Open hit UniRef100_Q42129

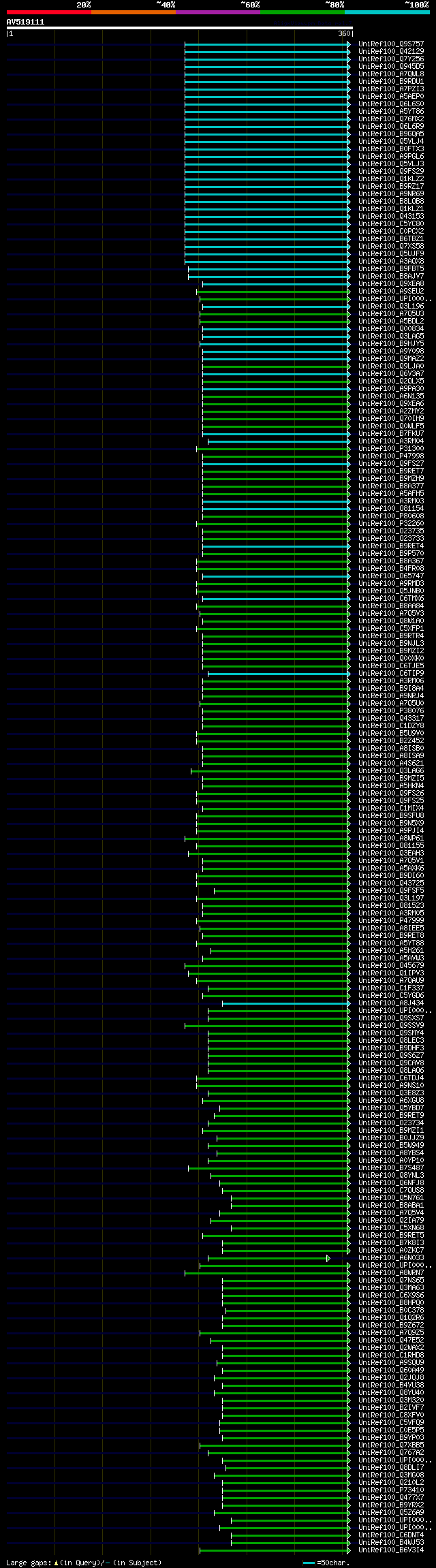[391, 51]
